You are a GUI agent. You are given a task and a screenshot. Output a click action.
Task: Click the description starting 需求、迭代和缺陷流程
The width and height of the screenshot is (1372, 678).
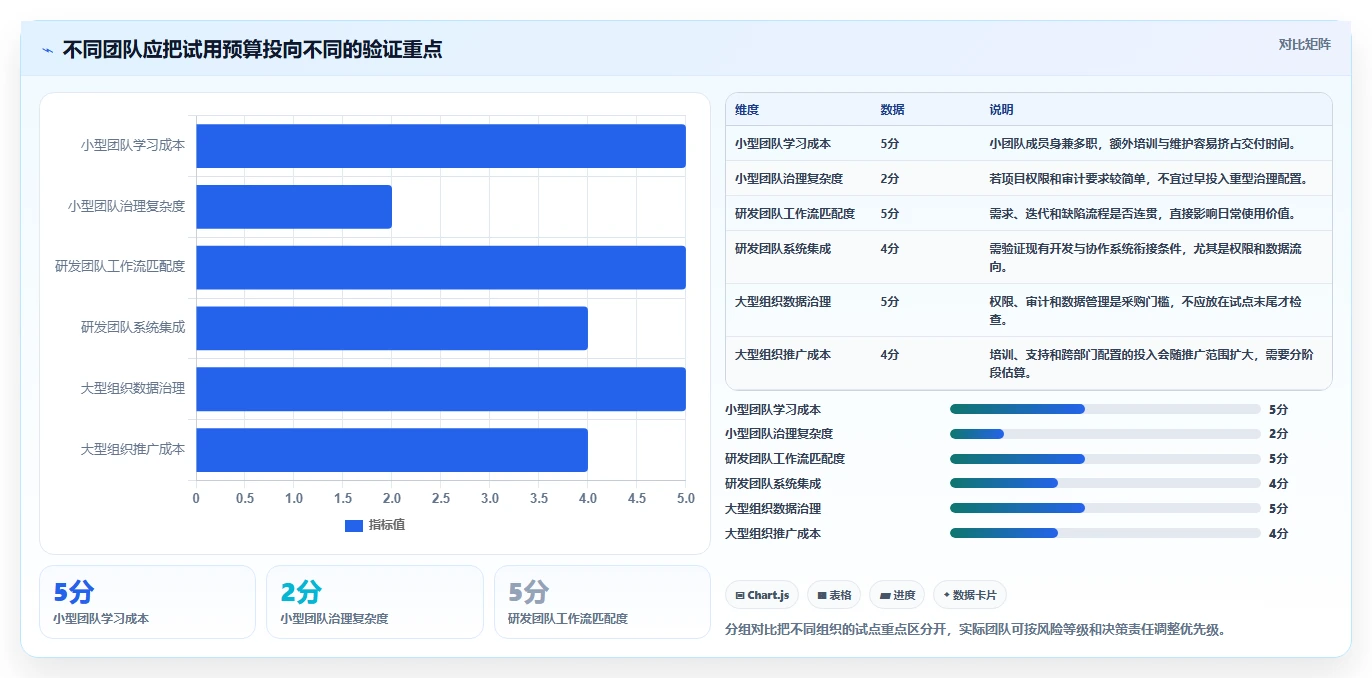(1143, 214)
